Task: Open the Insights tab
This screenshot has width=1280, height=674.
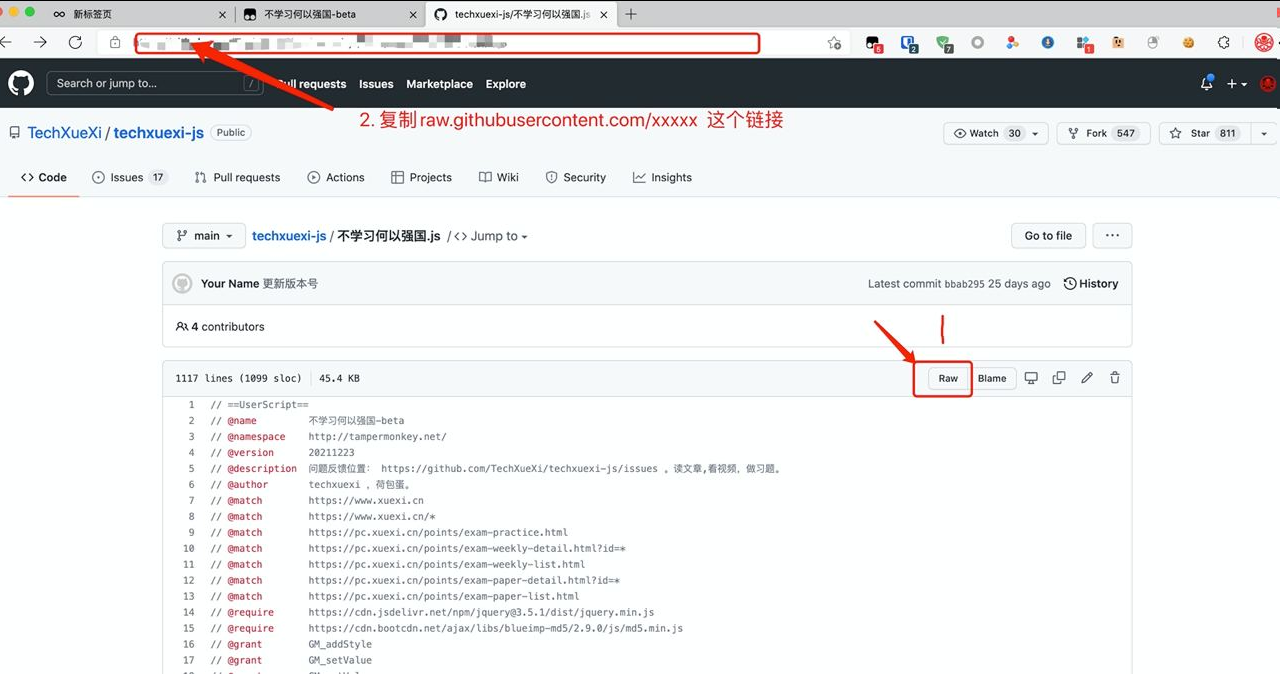Action: [x=662, y=177]
